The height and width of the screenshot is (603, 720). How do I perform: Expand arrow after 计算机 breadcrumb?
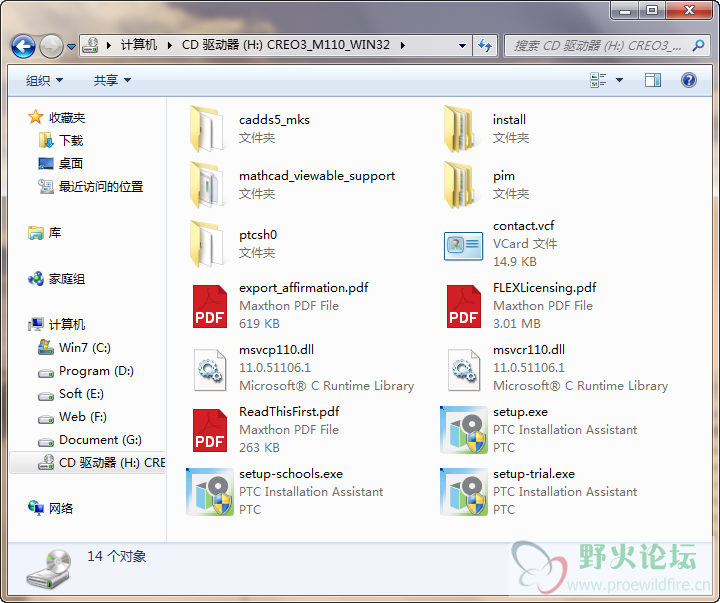[x=170, y=45]
